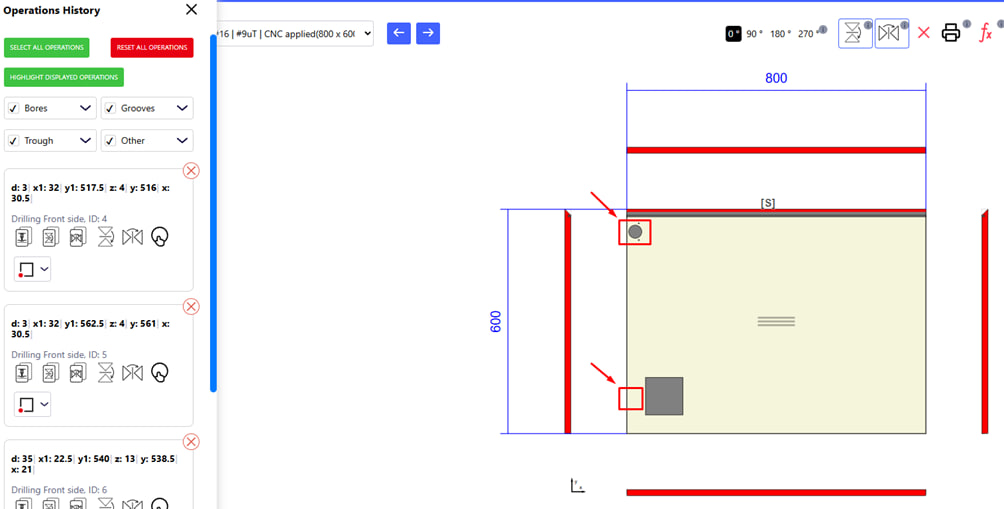Toggle the Grooves checkbox
This screenshot has width=1004, height=509.
tap(110, 108)
